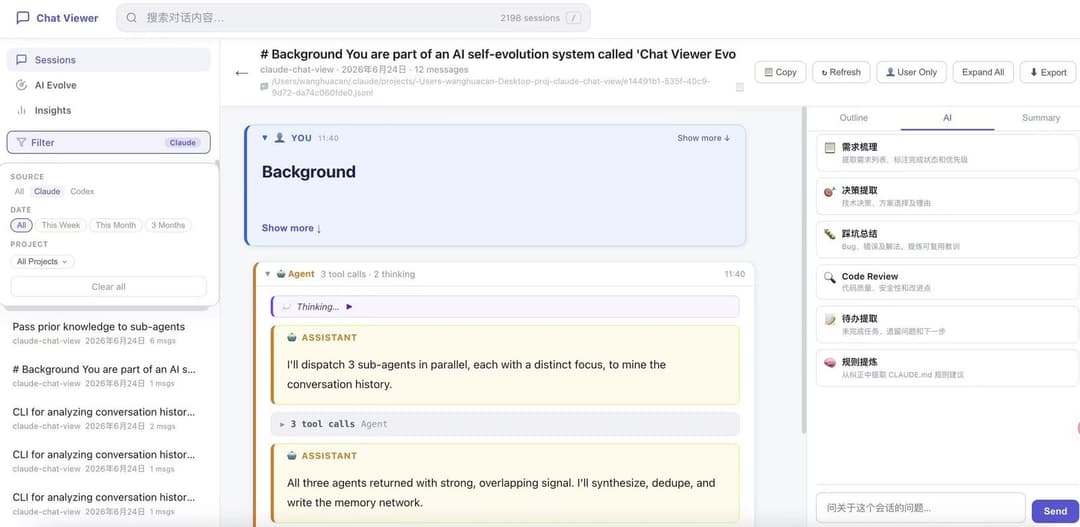Select the This Week date filter

point(61,225)
